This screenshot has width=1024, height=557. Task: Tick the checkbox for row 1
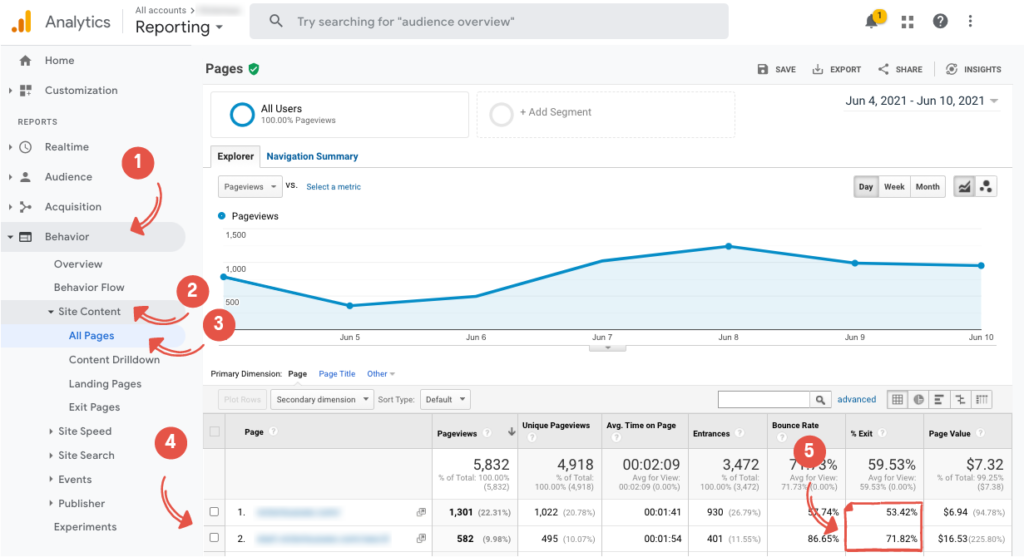pos(214,512)
